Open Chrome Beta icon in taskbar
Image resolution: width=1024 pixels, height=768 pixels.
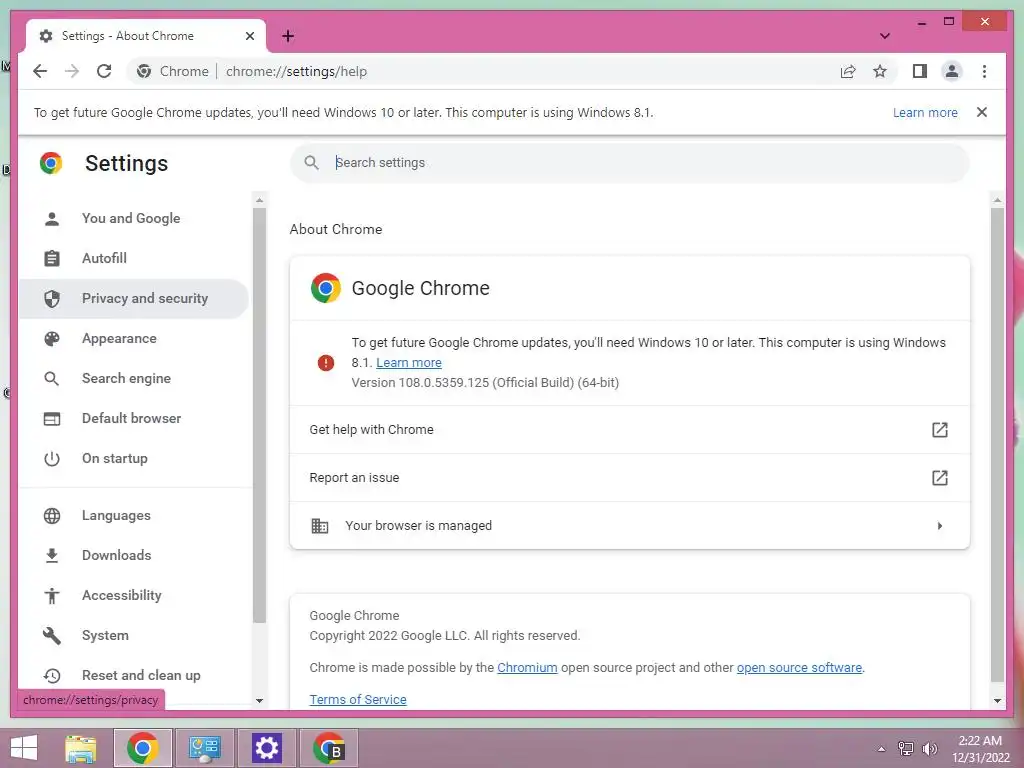328,748
